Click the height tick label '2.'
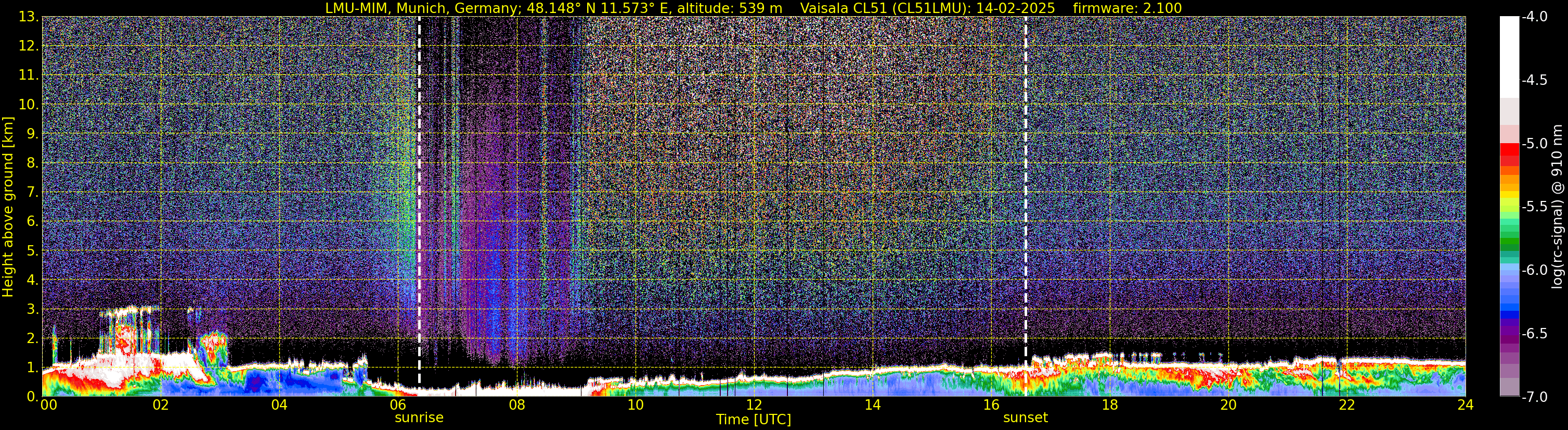The height and width of the screenshot is (430, 1568). 32,339
